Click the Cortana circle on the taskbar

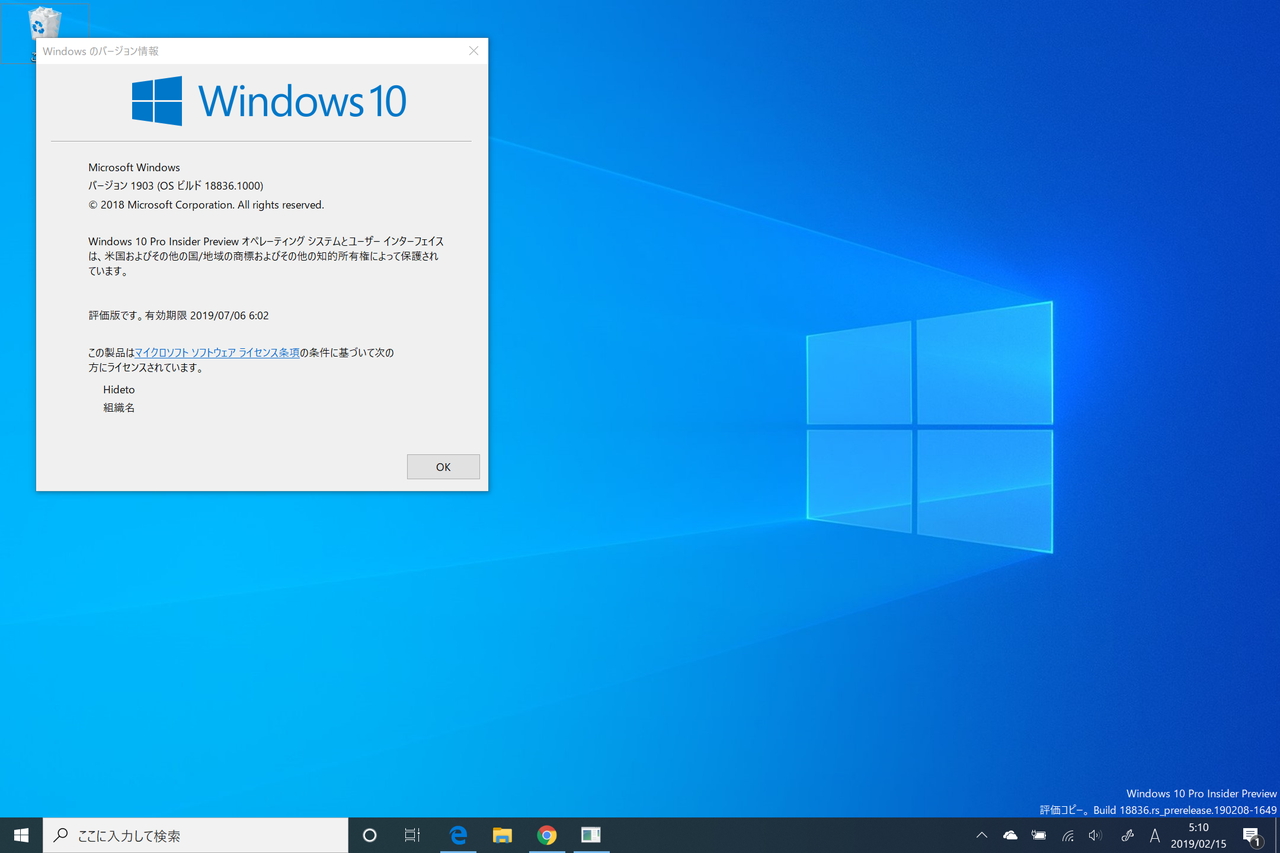369,835
